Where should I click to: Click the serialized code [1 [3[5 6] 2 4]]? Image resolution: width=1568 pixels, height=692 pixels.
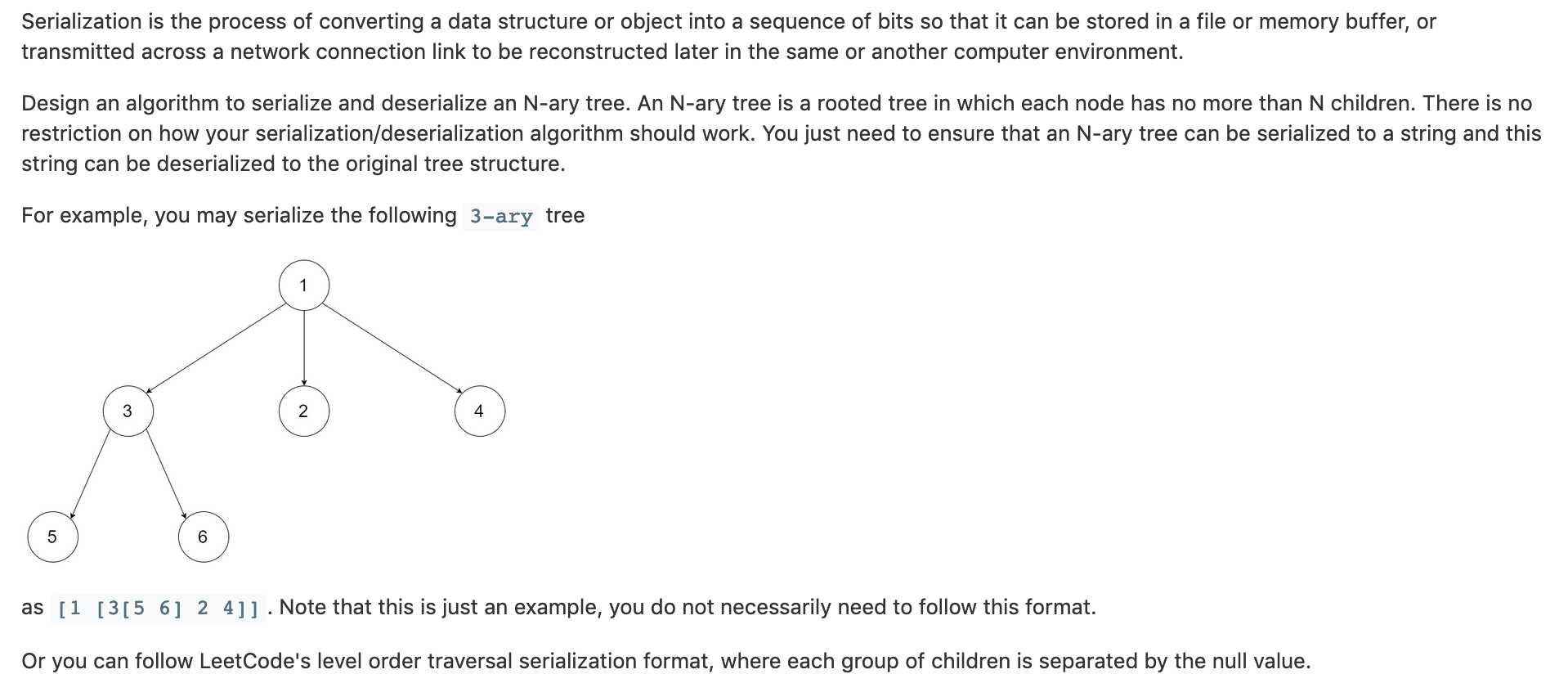(158, 609)
